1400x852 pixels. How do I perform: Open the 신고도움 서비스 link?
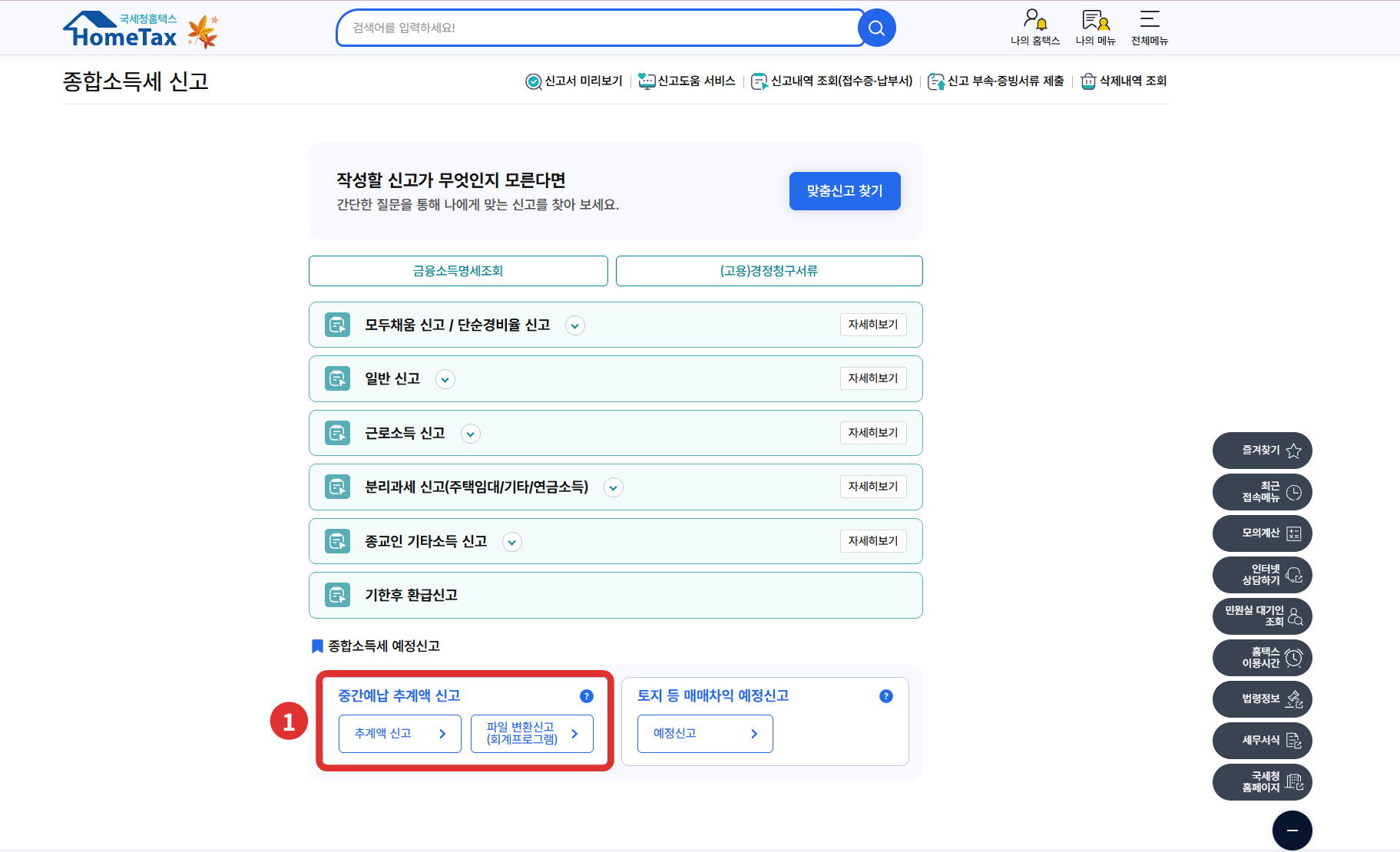point(687,81)
